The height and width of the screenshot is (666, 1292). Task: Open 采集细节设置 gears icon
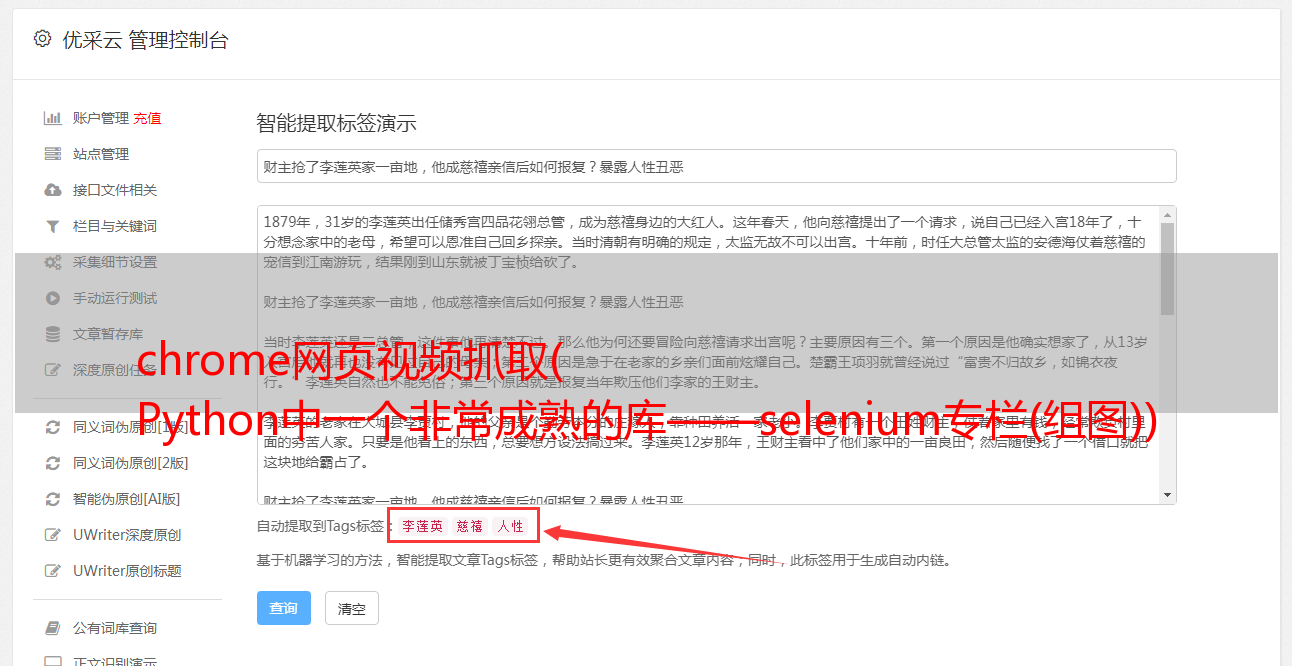click(52, 262)
